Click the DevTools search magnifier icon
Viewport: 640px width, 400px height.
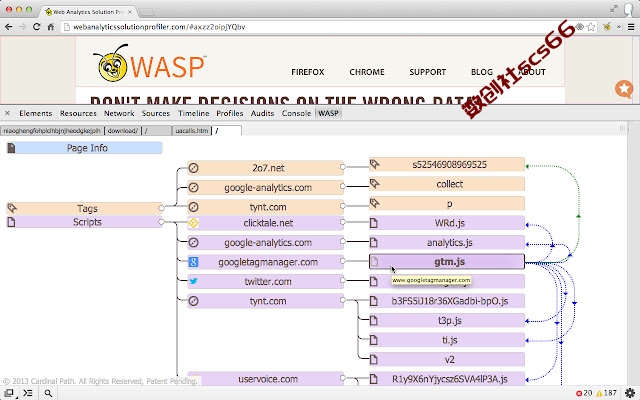click(x=48, y=393)
